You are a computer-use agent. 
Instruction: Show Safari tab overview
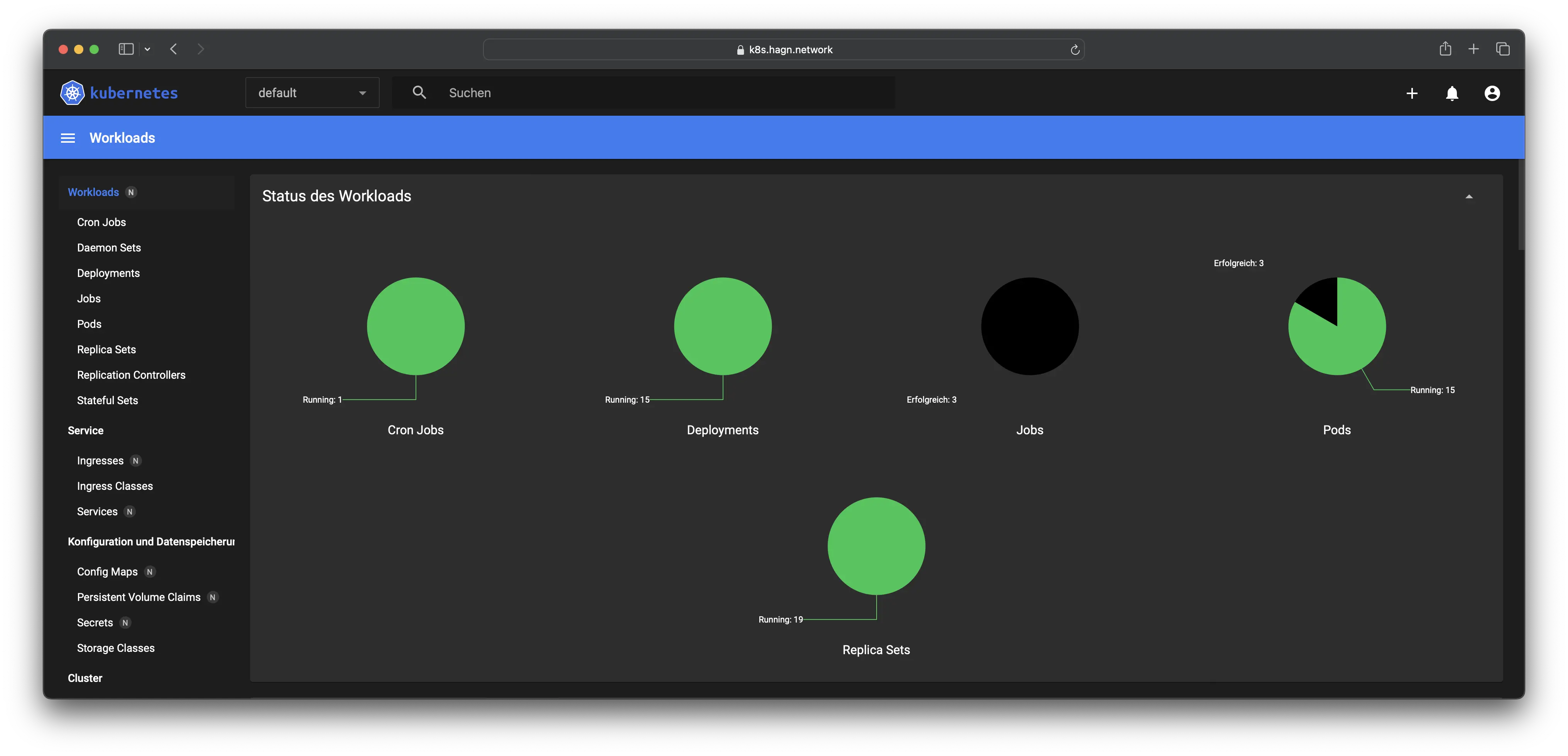pos(1502,49)
